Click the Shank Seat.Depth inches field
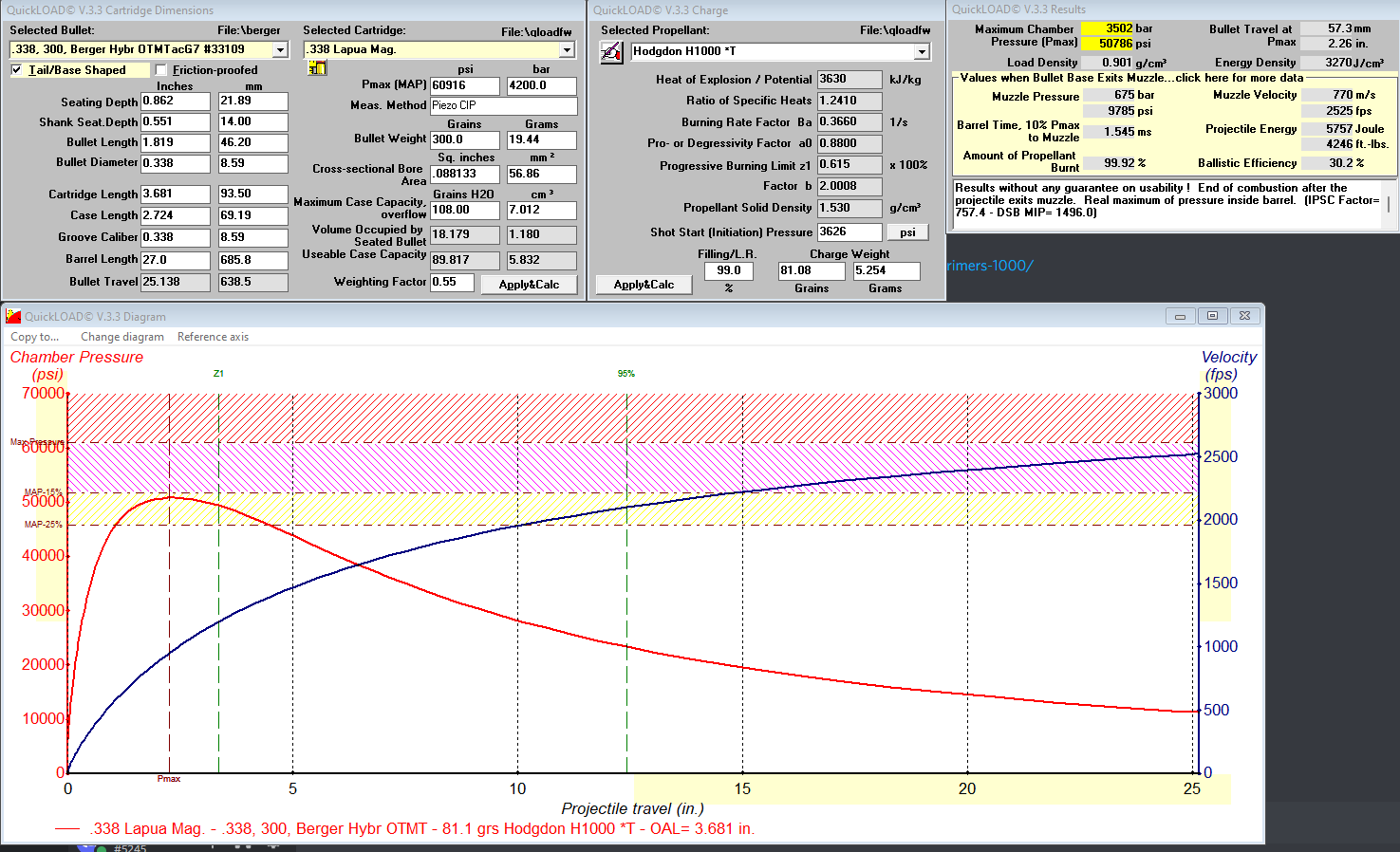The width and height of the screenshot is (1400, 852). (176, 121)
